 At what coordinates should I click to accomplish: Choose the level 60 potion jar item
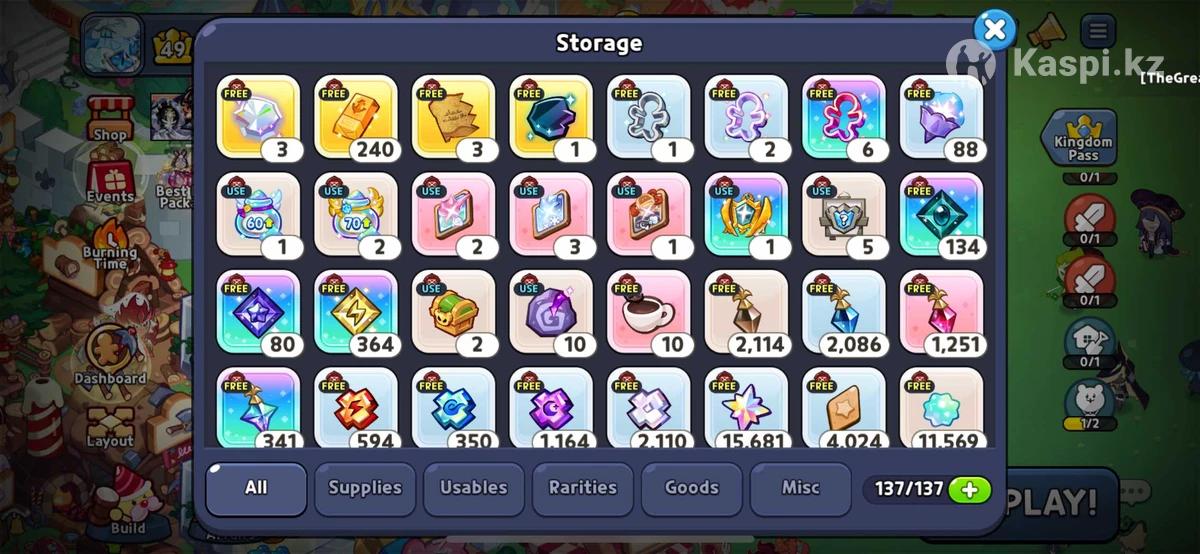pyautogui.click(x=258, y=215)
